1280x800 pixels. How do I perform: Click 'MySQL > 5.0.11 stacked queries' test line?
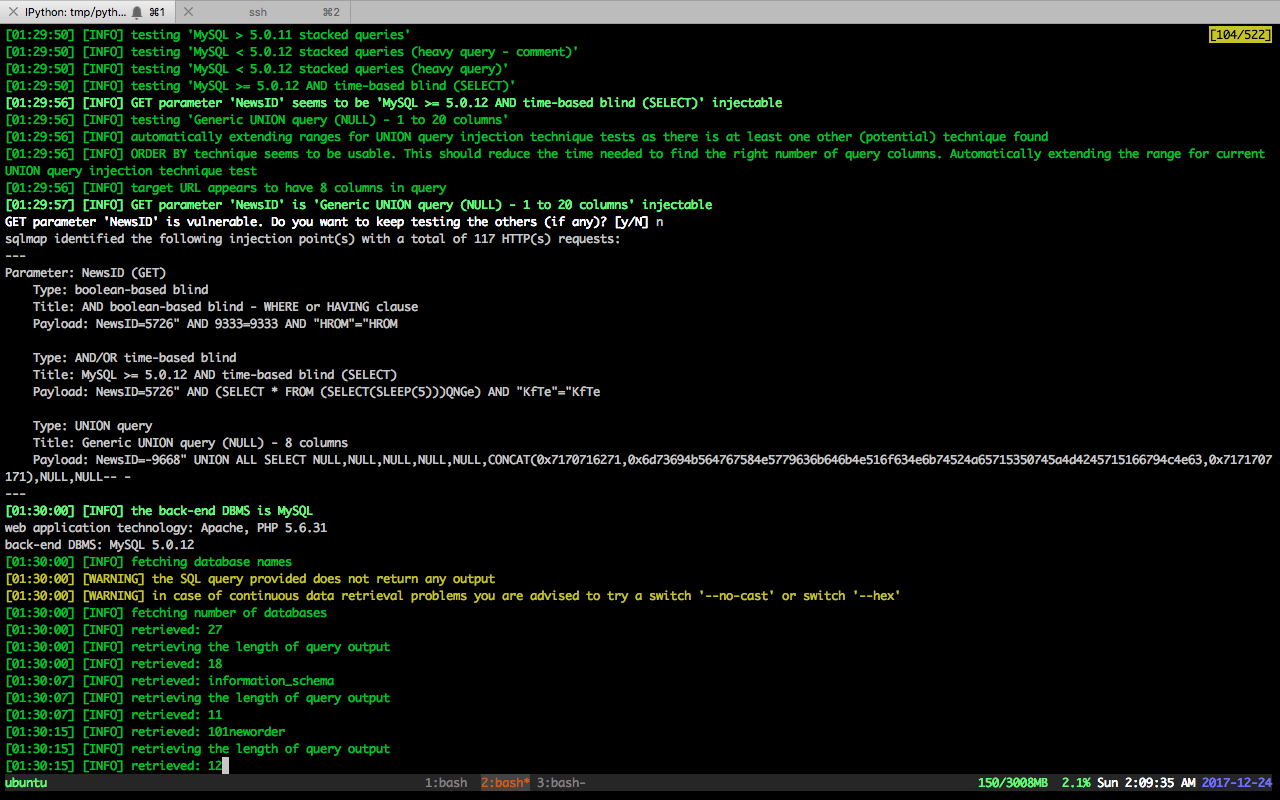tap(207, 35)
